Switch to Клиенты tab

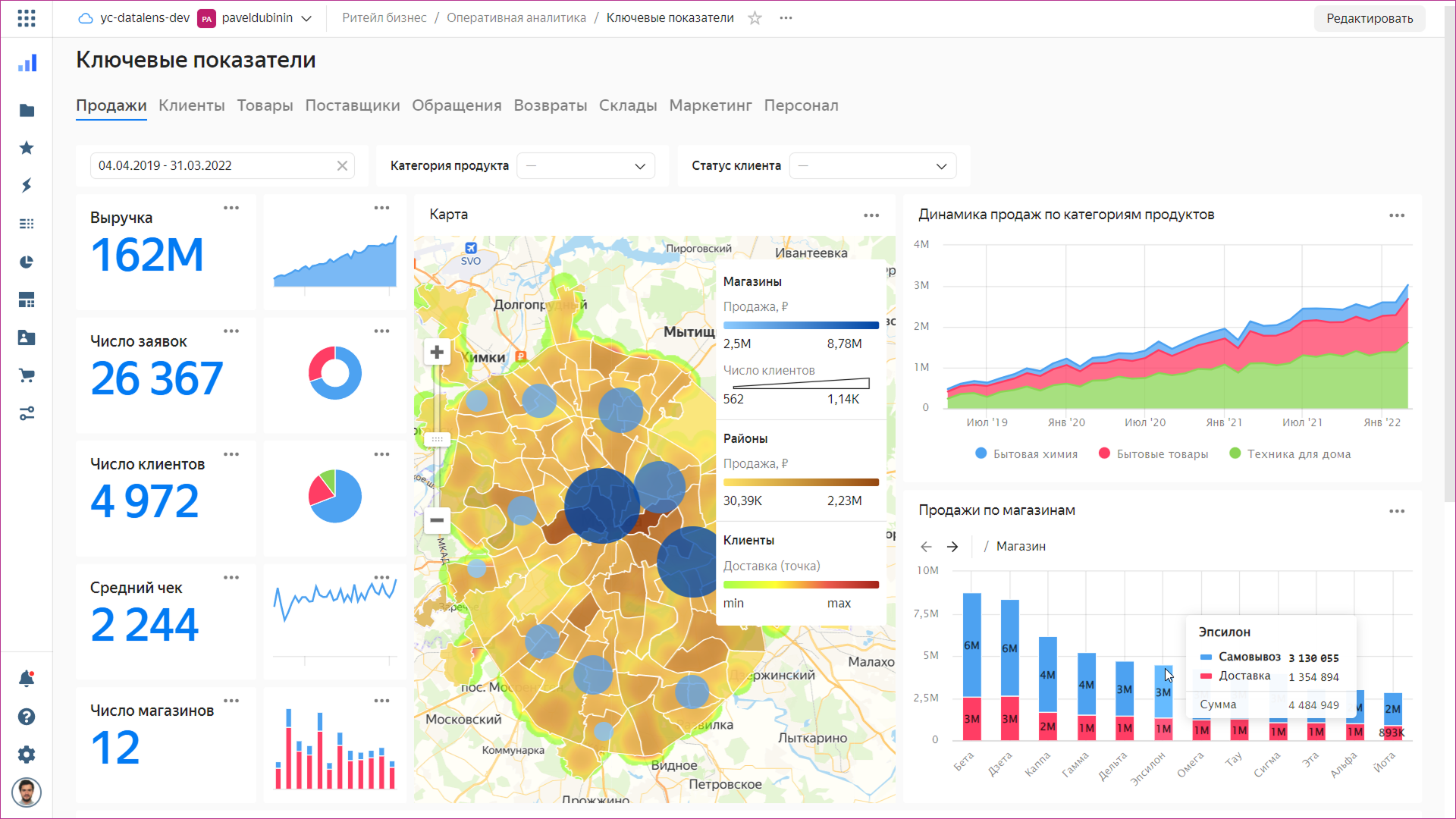click(x=191, y=105)
